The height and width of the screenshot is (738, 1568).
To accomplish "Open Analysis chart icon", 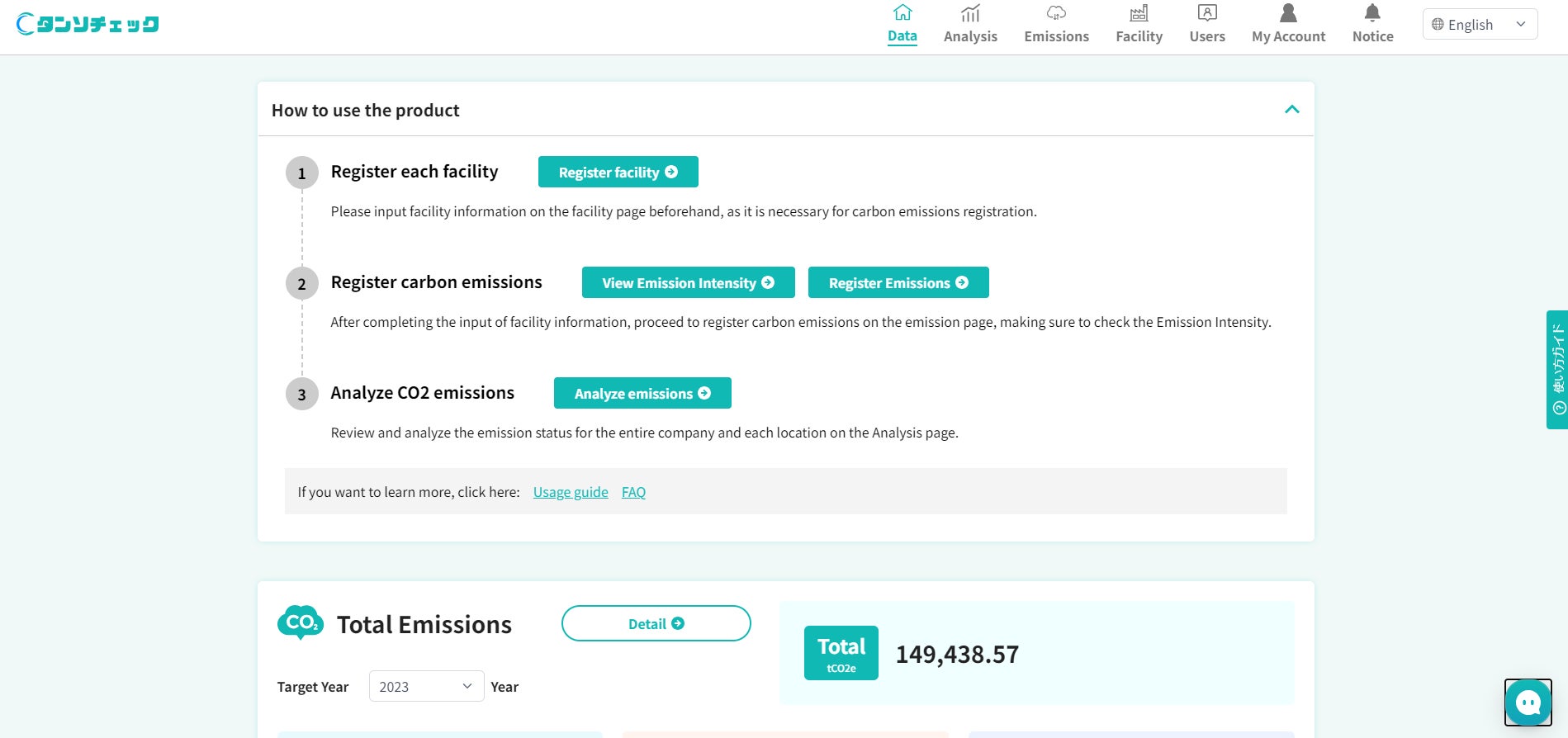I will pyautogui.click(x=970, y=13).
